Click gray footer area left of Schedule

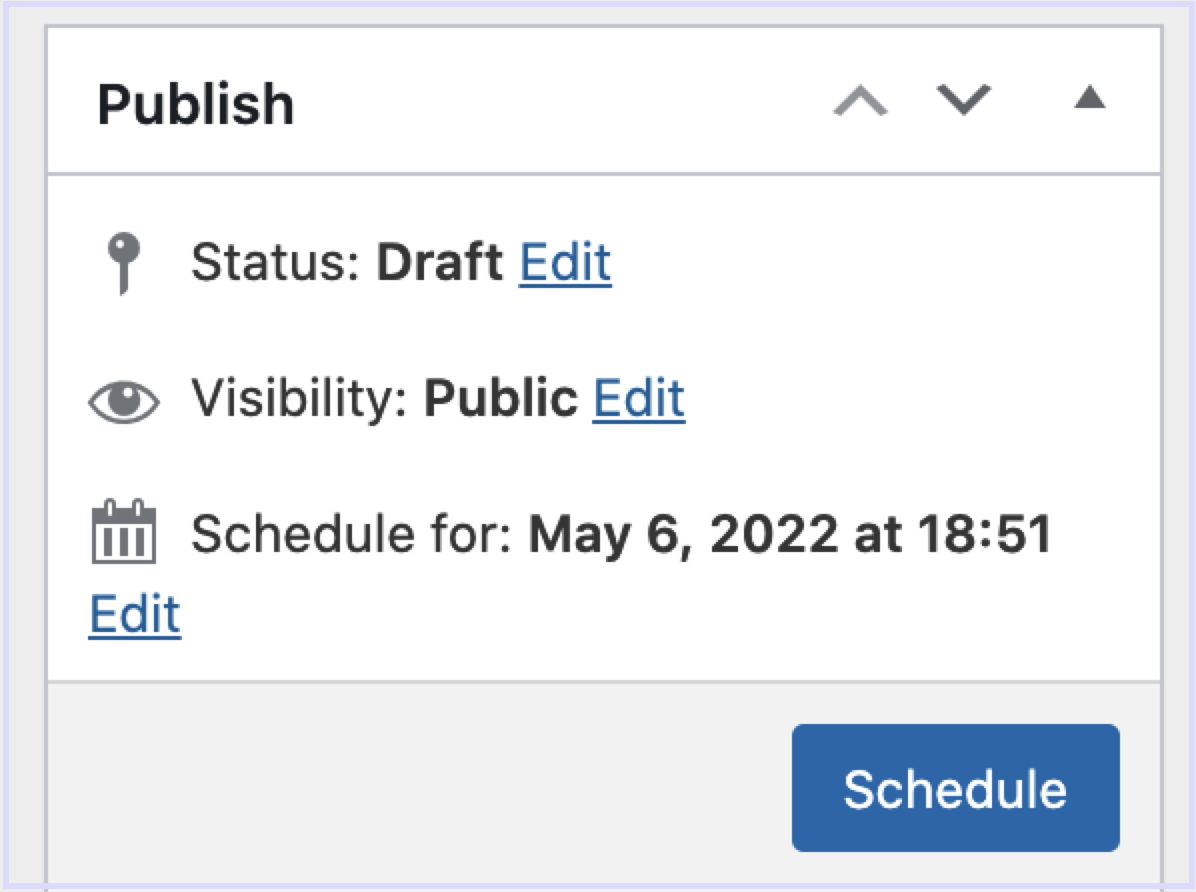(x=420, y=786)
